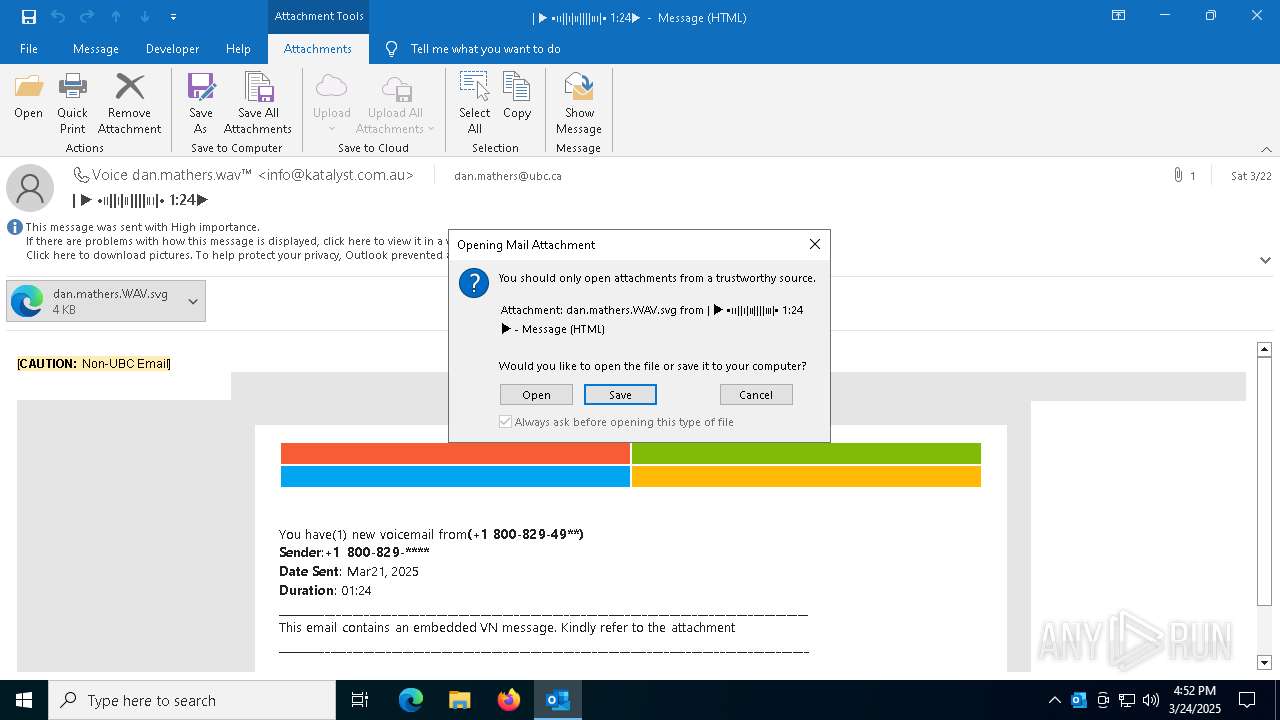Launch Firefox from taskbar
This screenshot has width=1280, height=720.
[509, 700]
